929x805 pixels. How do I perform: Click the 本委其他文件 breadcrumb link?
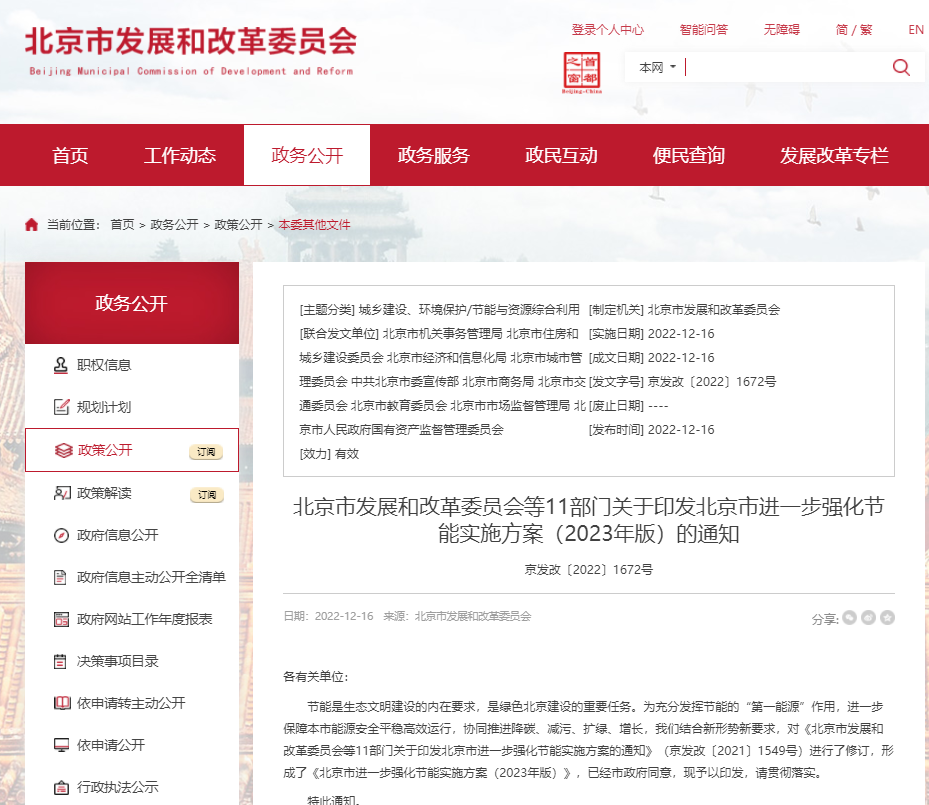pyautogui.click(x=314, y=224)
